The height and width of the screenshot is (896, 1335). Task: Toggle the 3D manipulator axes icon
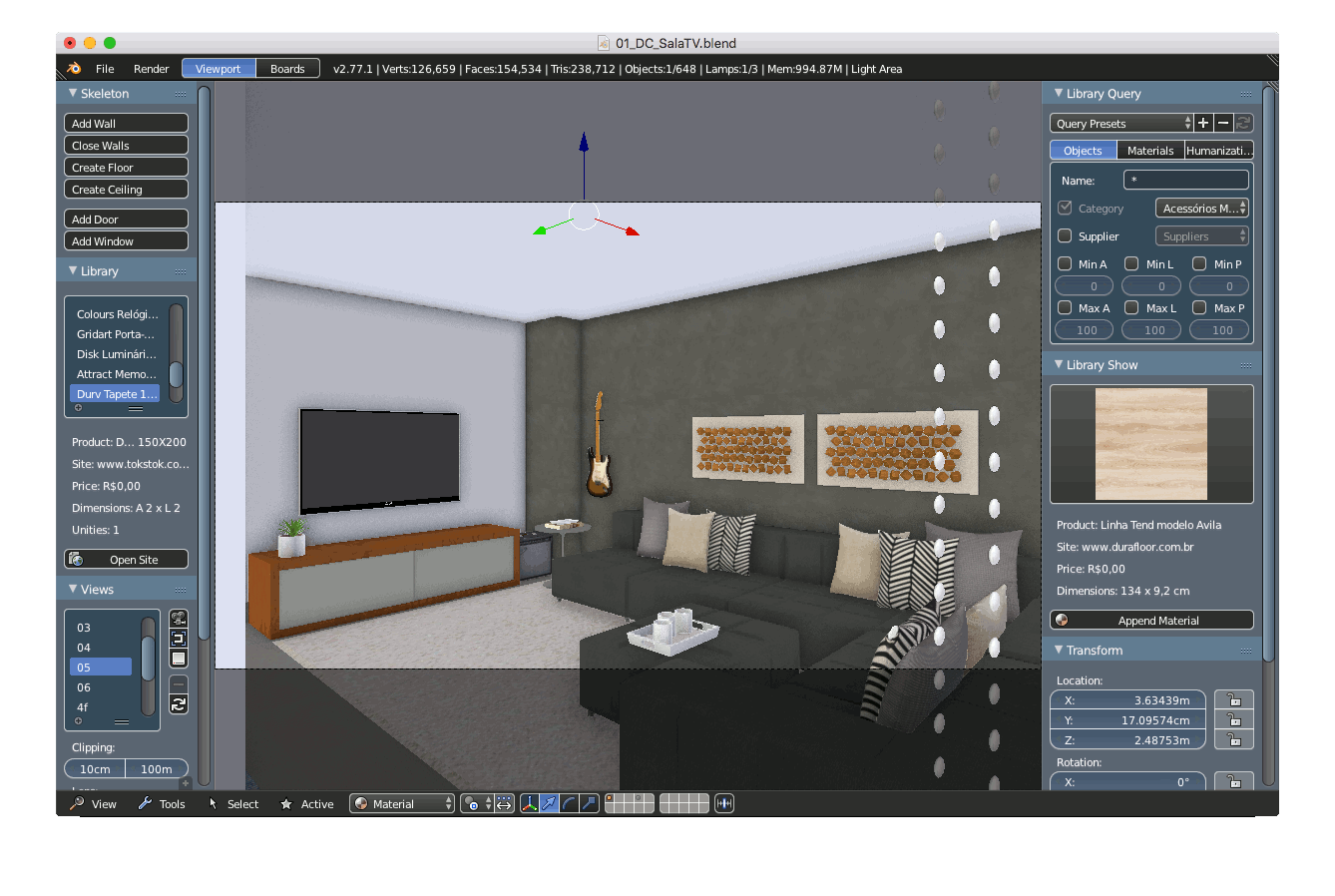[530, 803]
